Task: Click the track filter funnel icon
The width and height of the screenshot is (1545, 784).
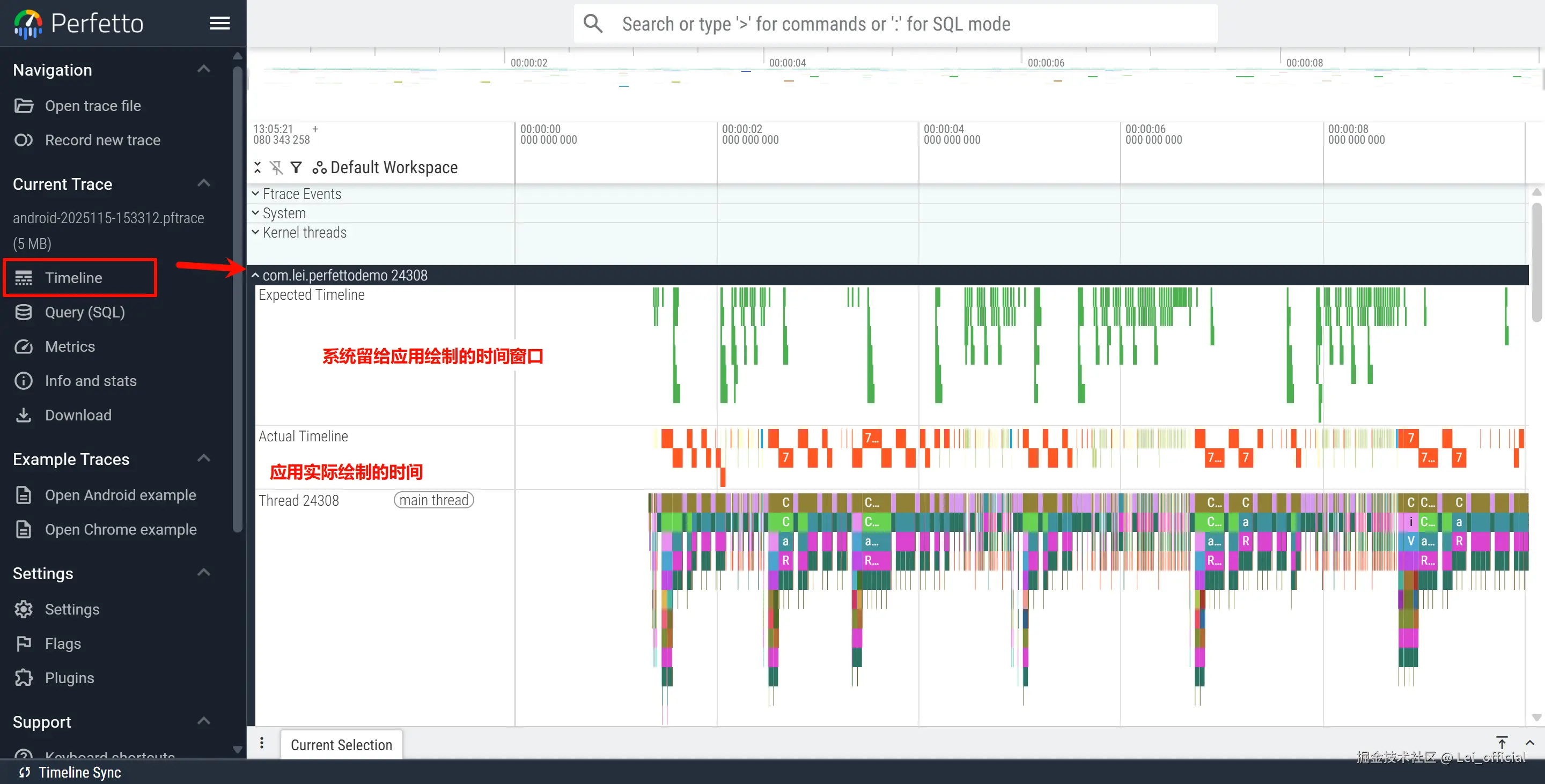Action: point(296,167)
